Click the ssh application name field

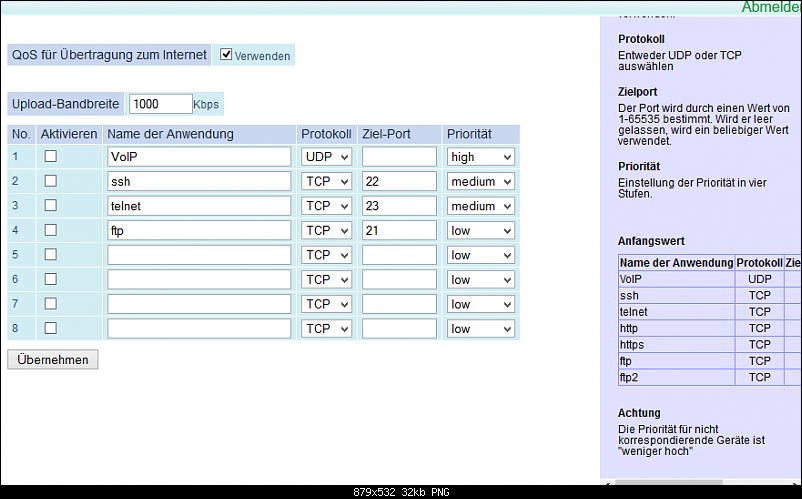click(x=199, y=182)
